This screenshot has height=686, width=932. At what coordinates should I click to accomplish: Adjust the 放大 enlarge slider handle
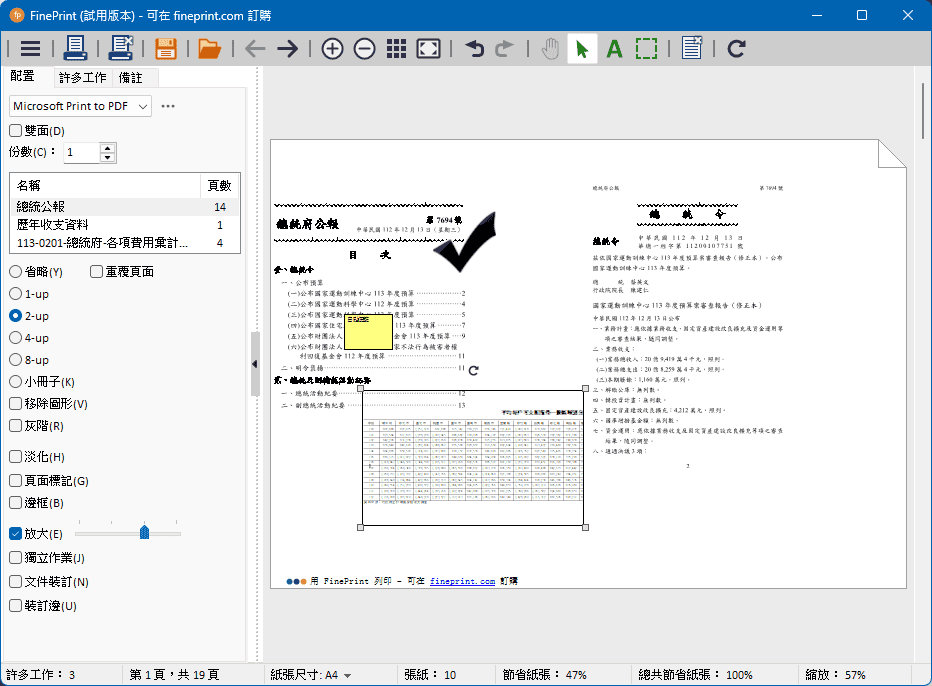[144, 533]
